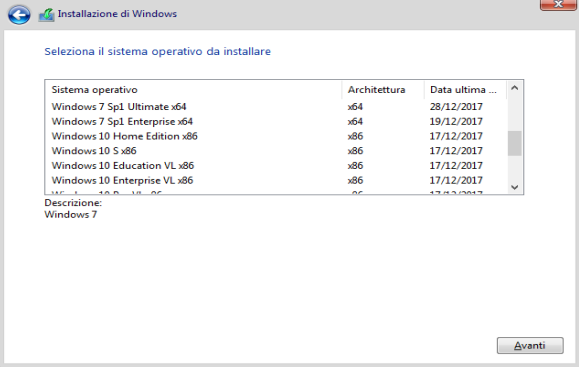Close the Installazione di Windows window
Image resolution: width=579 pixels, height=367 pixels.
click(x=558, y=5)
